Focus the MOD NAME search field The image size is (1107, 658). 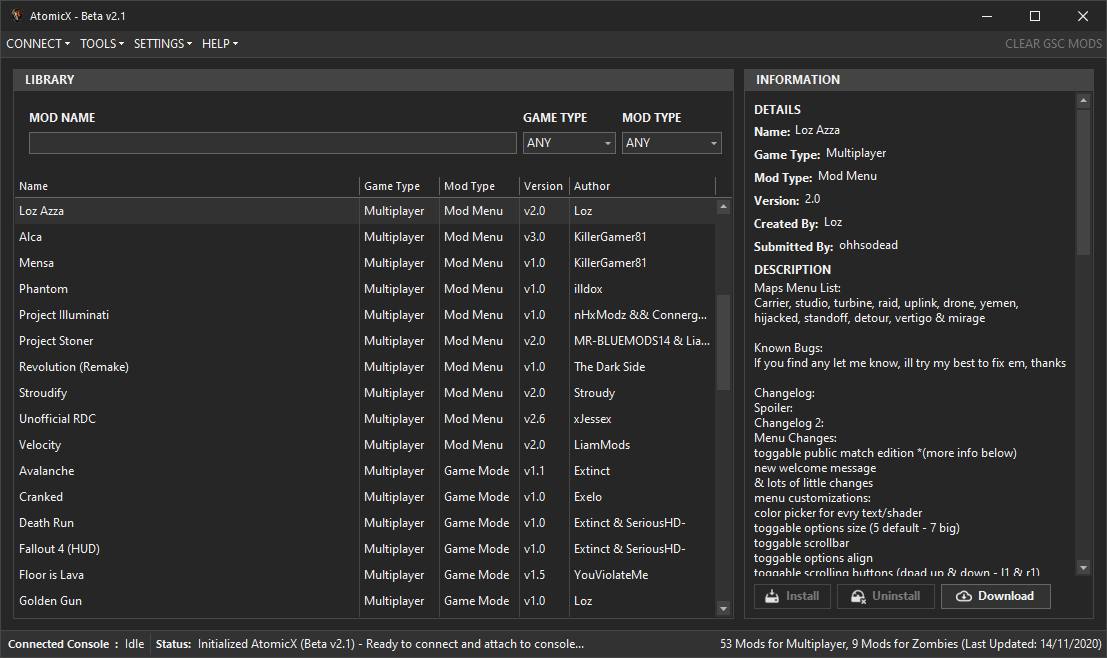click(x=272, y=143)
